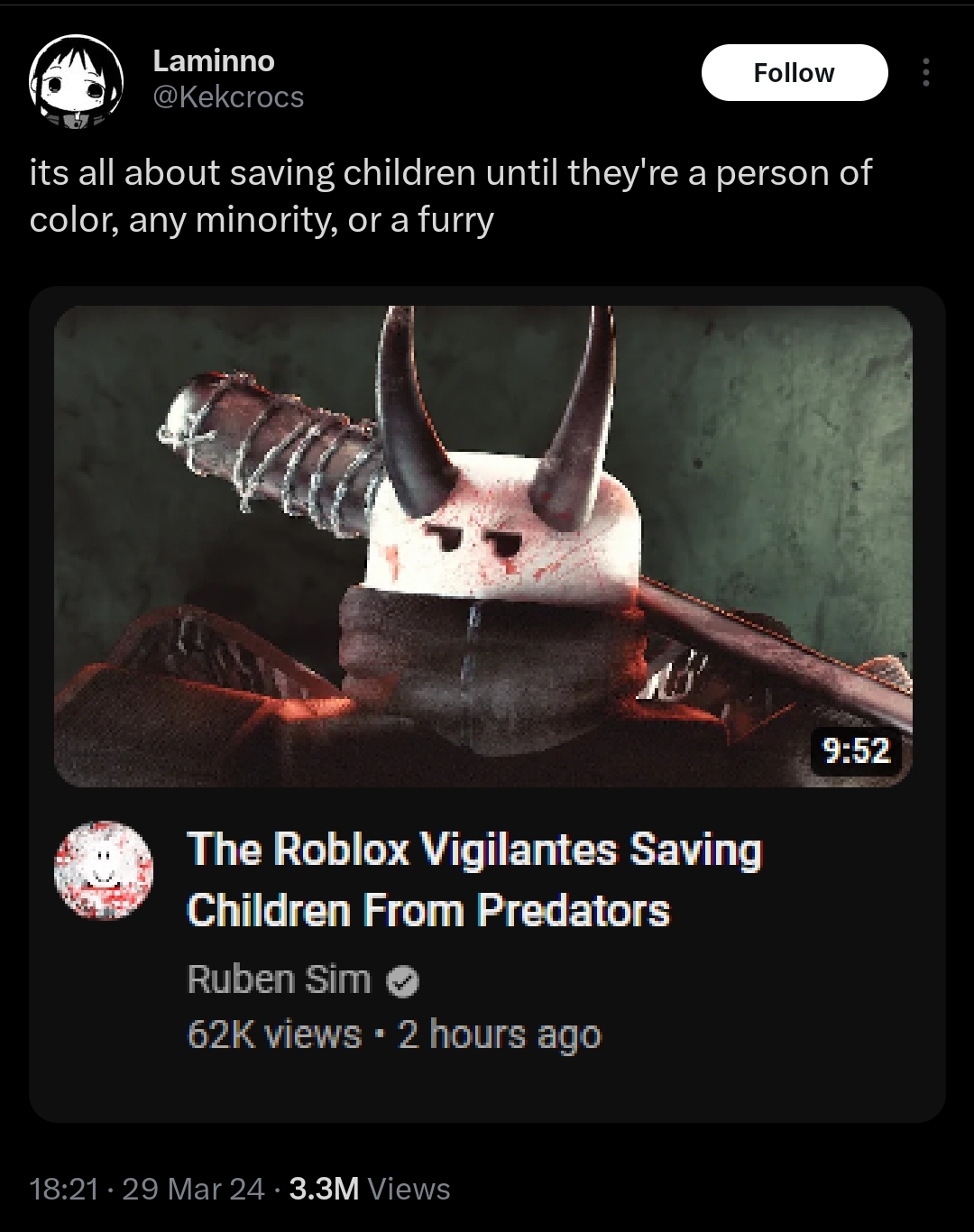The width and height of the screenshot is (974, 1232).
Task: Click the verified checkmark badge beside Ruben Sim
Action: [403, 981]
